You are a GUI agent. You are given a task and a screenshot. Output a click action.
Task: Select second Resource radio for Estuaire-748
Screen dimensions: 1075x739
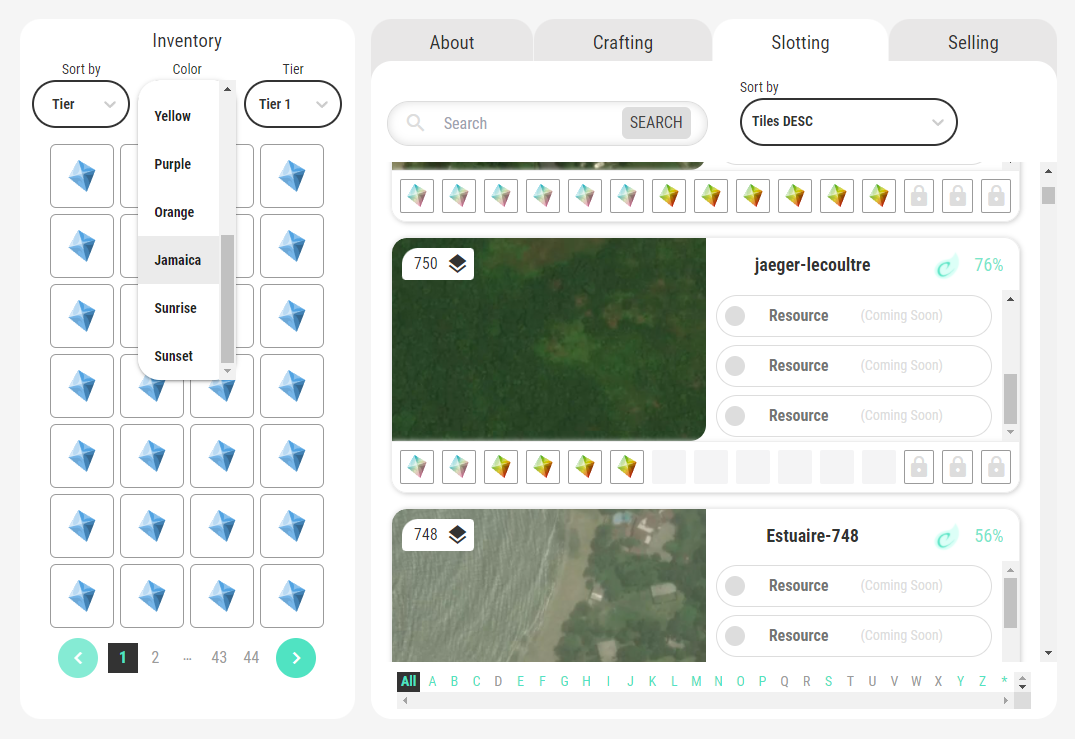click(735, 636)
